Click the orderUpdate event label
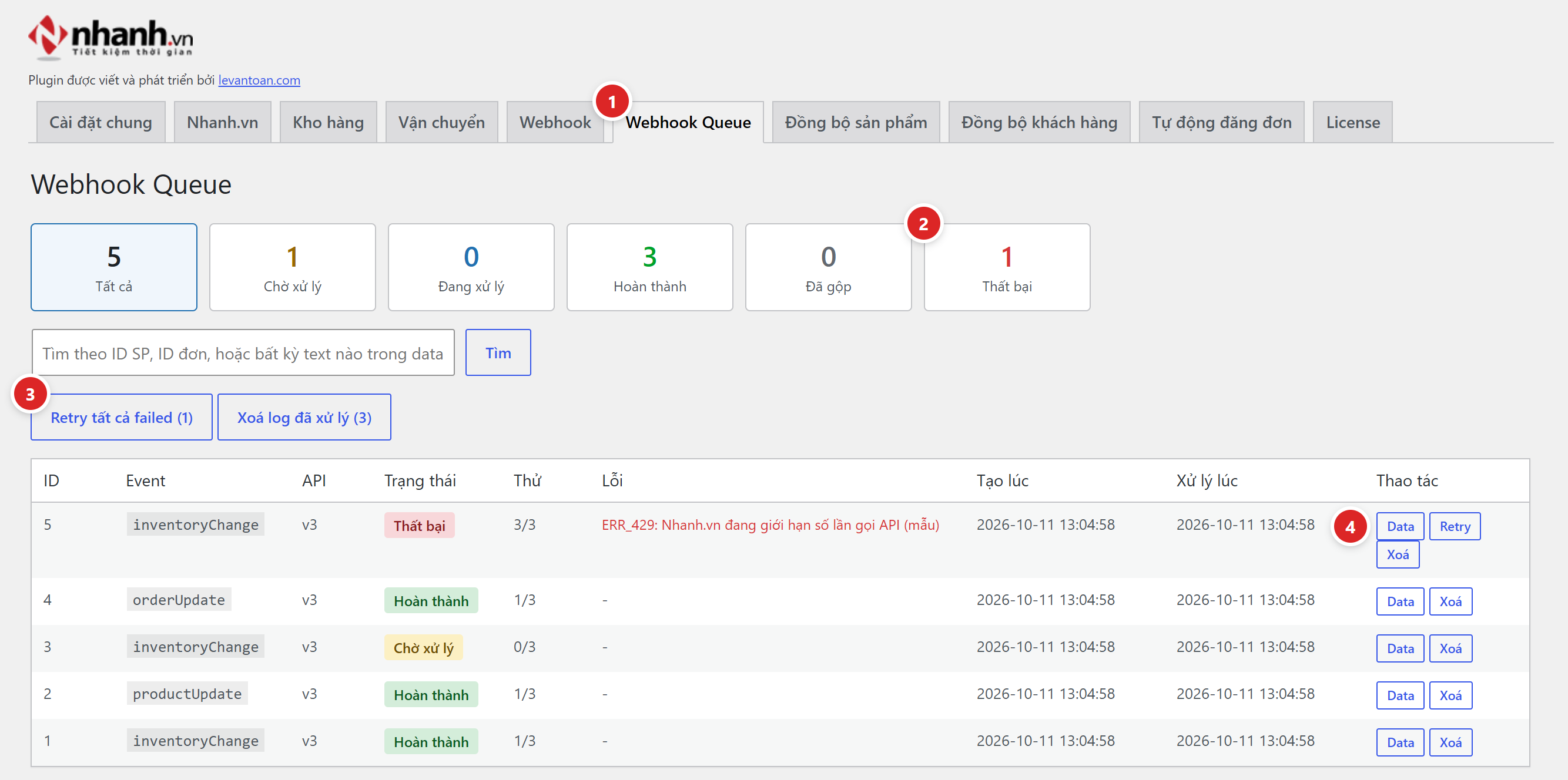The height and width of the screenshot is (780, 1568). 179,599
